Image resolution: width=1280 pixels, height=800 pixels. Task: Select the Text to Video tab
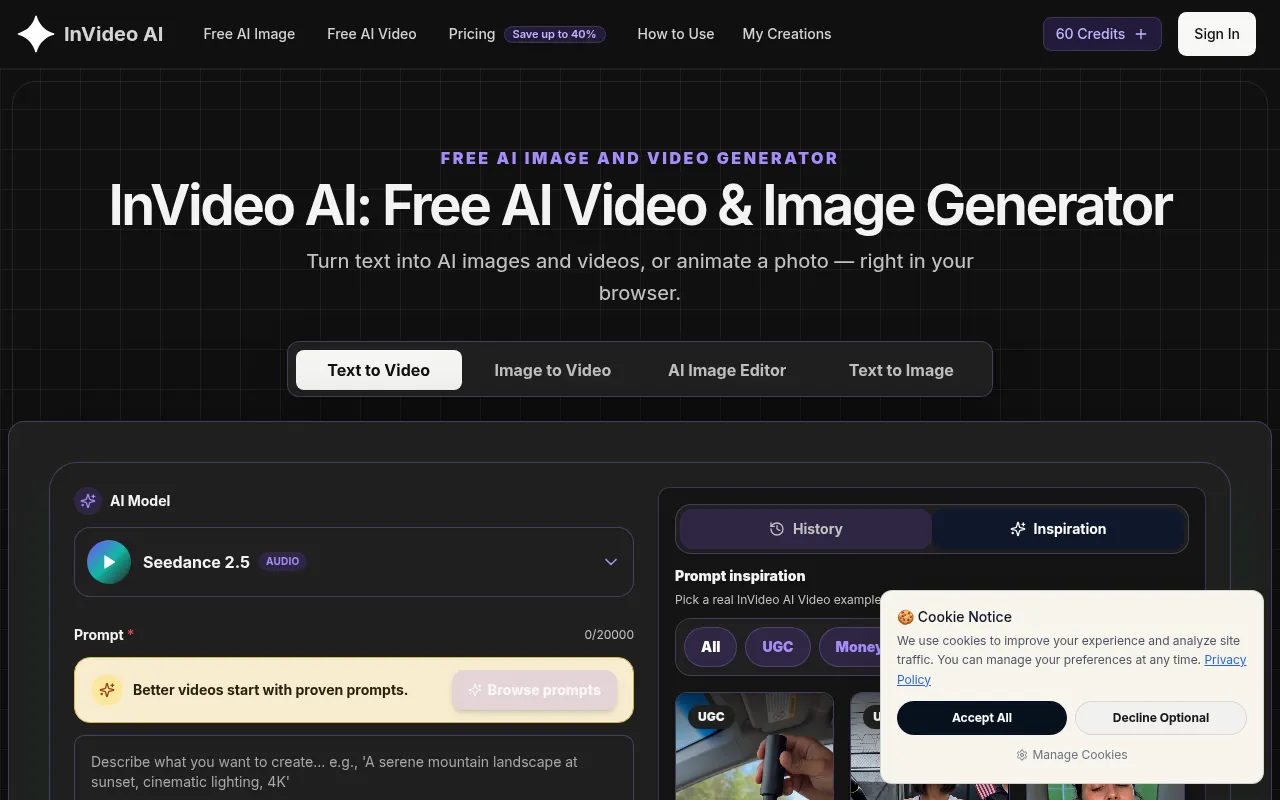(379, 370)
